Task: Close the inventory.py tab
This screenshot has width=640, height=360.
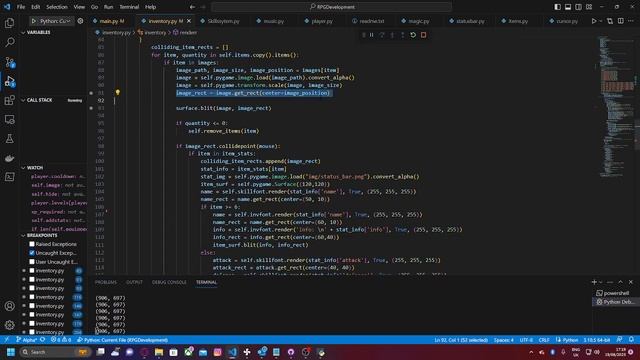Action: 189,21
